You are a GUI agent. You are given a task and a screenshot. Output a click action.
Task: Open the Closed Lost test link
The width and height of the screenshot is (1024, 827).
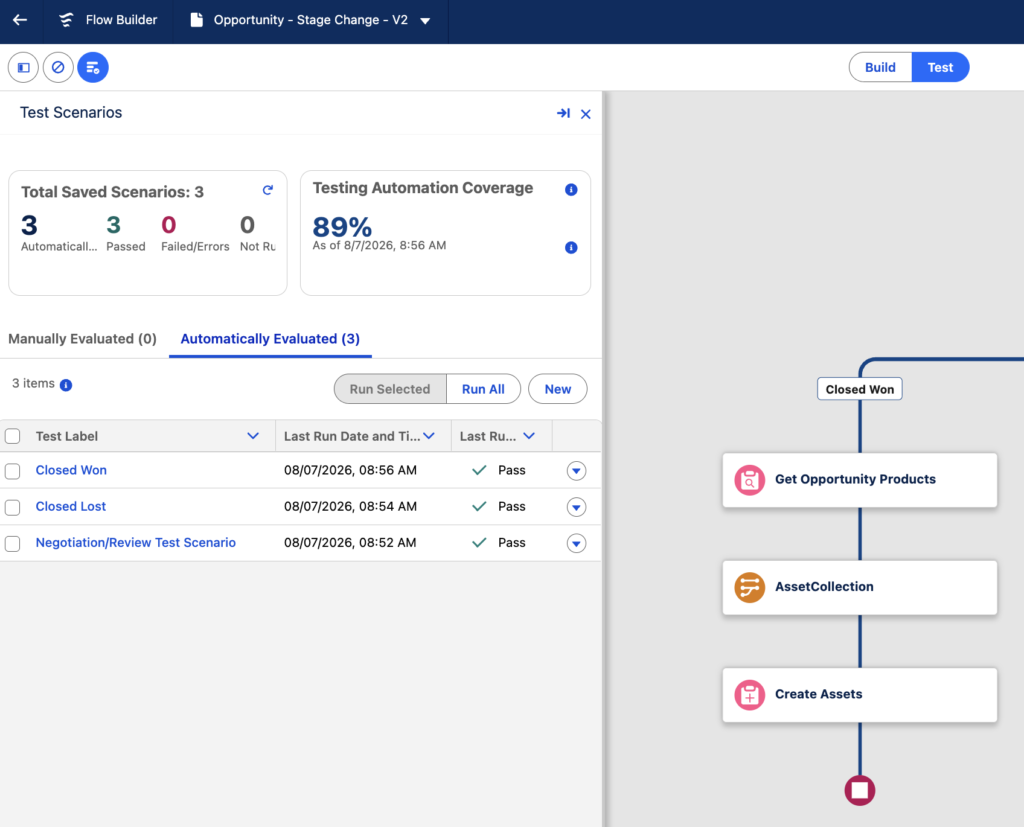point(71,506)
